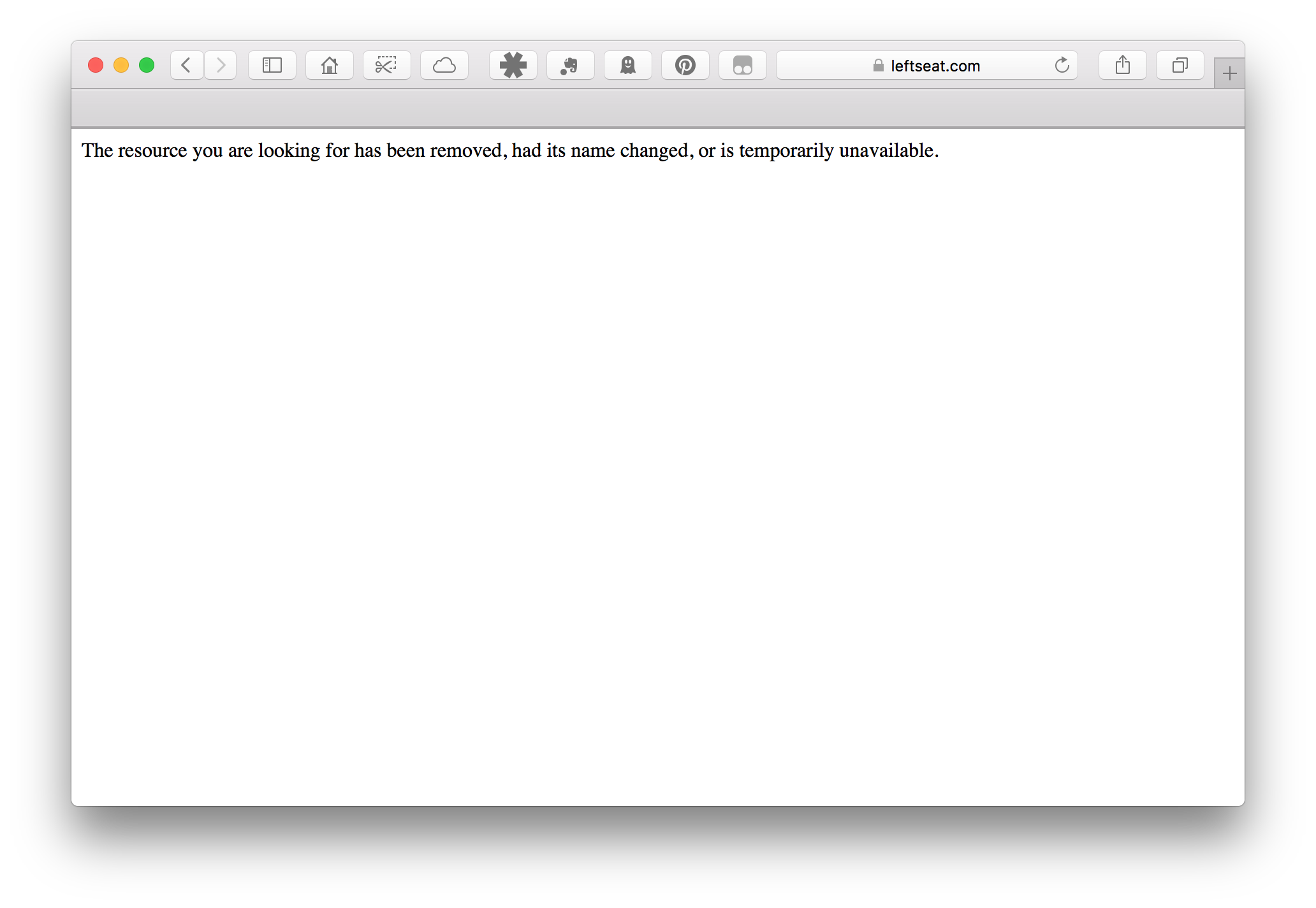Show all tabs overview

coord(1180,65)
